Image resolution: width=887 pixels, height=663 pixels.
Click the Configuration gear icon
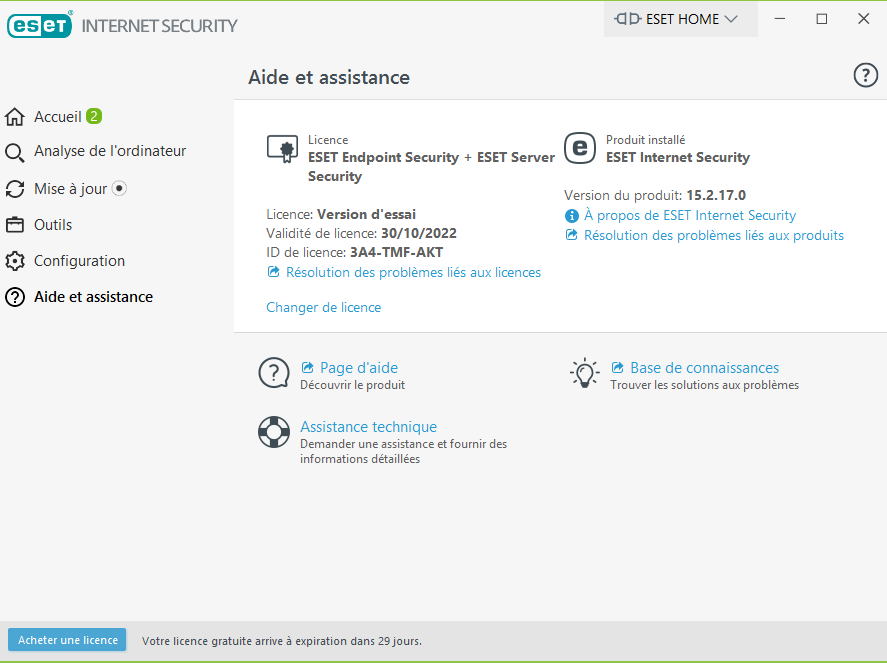click(15, 261)
